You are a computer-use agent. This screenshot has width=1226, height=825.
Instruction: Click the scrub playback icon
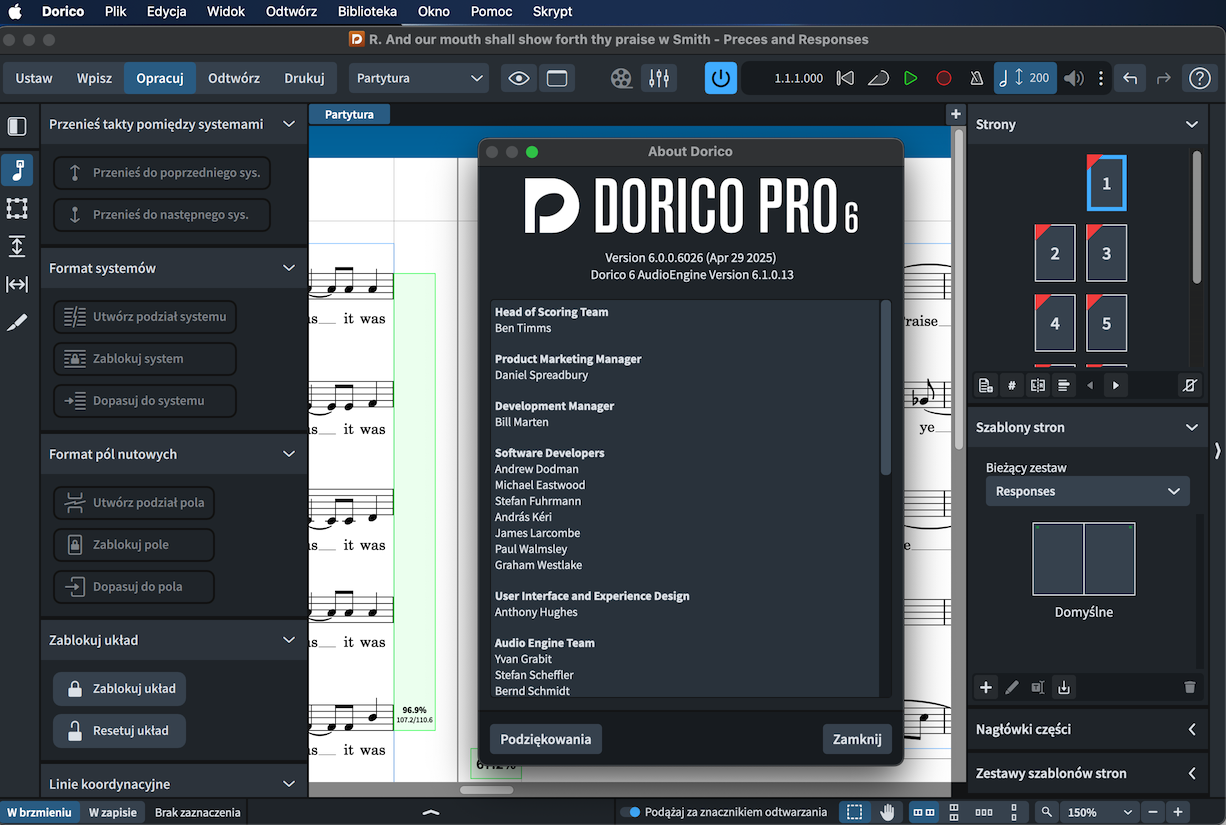coord(877,78)
